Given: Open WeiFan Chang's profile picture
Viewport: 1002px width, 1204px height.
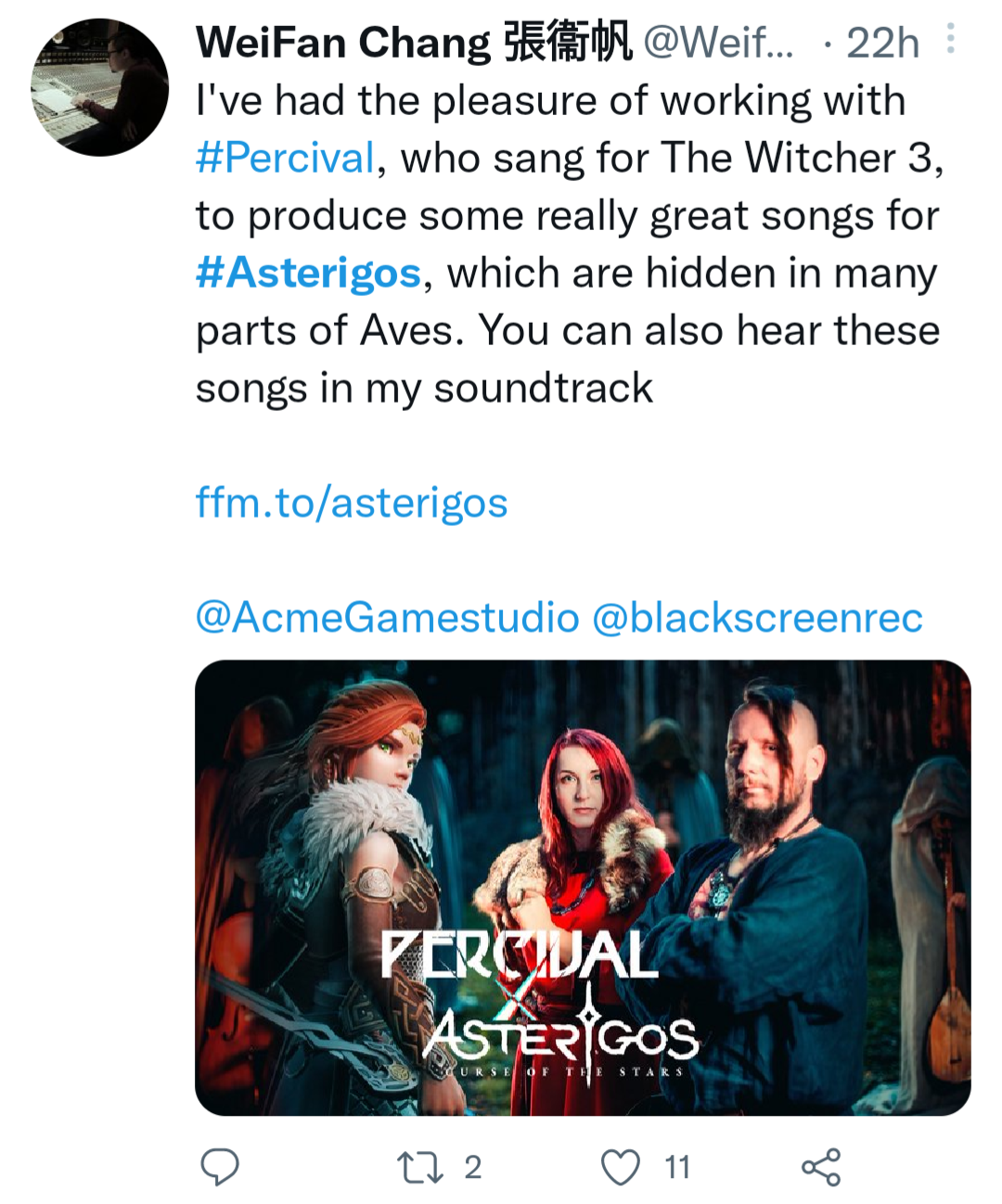Looking at the screenshot, I should tap(100, 87).
